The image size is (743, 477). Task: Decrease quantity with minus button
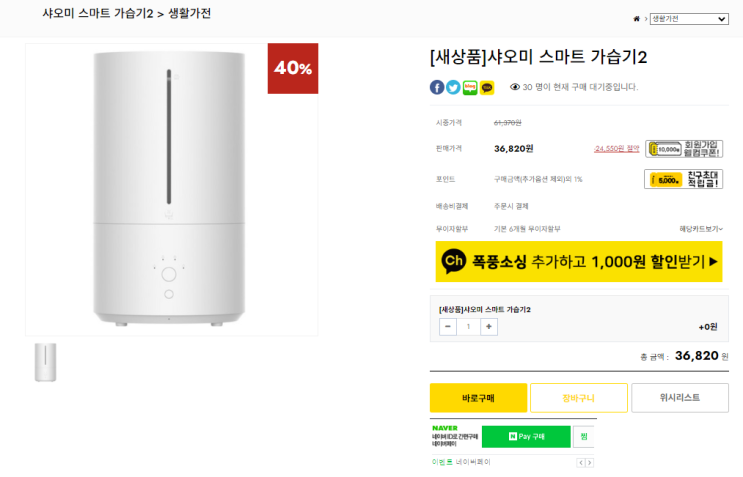[x=447, y=326]
